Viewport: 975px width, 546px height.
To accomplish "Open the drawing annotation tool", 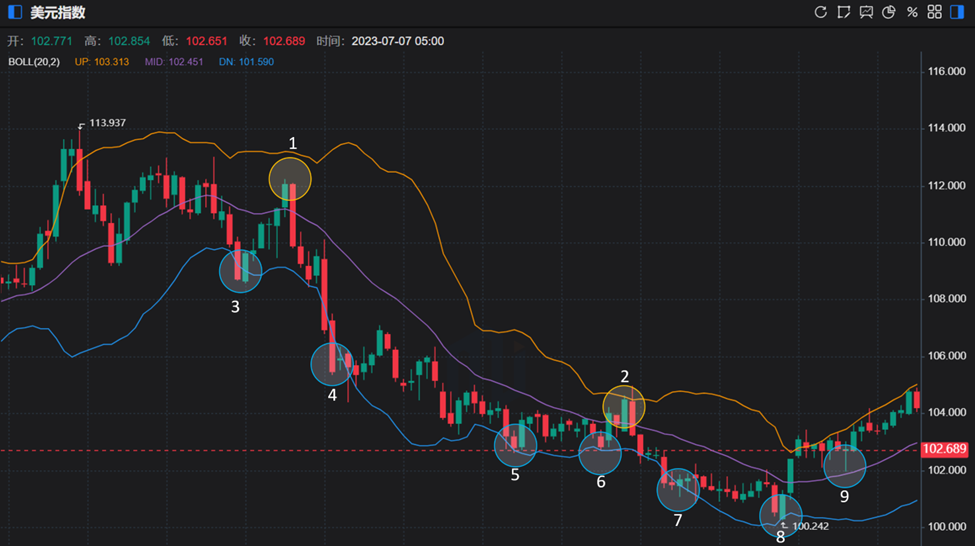I will click(x=844, y=12).
